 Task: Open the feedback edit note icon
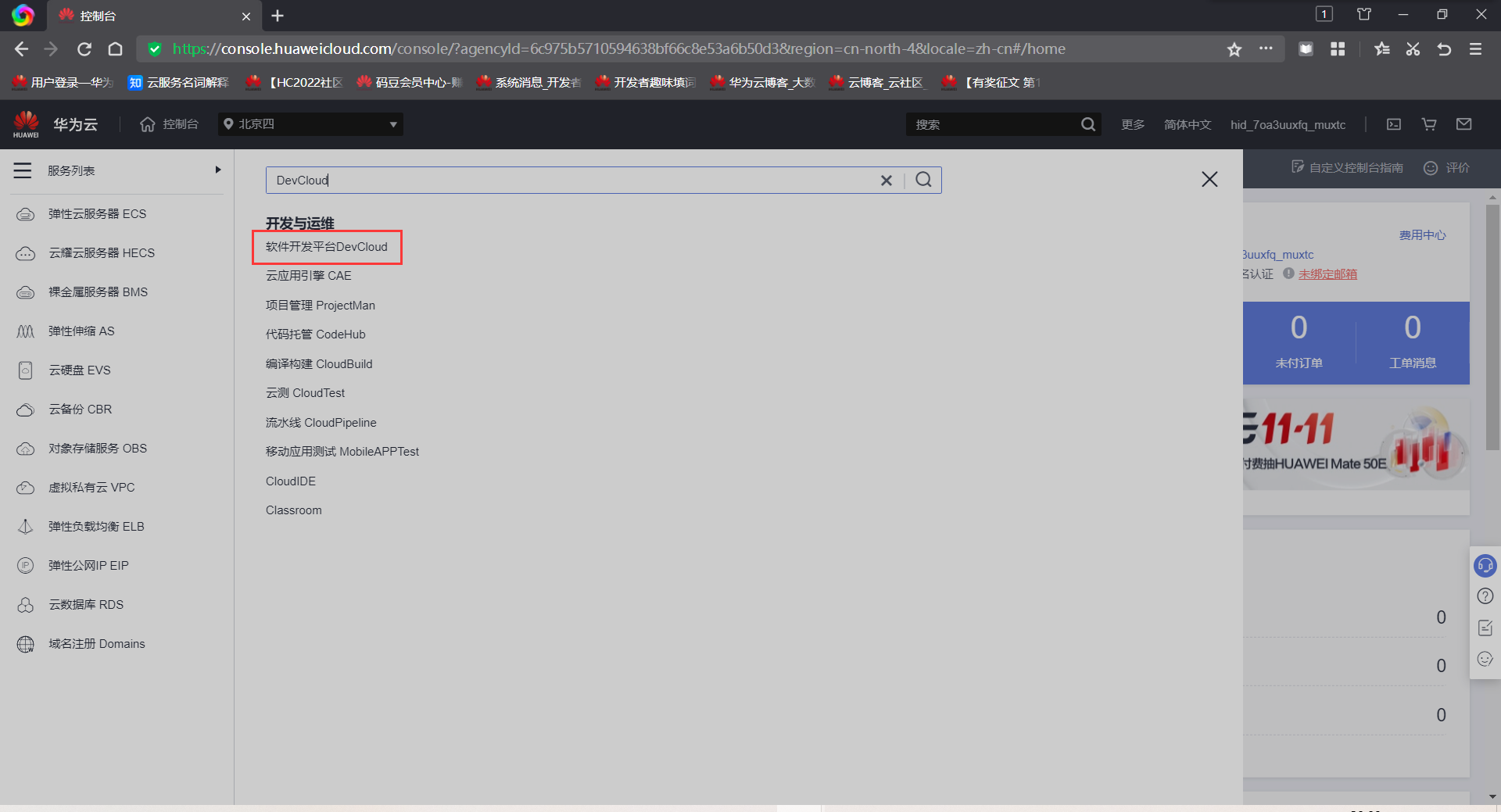pos(1485,628)
